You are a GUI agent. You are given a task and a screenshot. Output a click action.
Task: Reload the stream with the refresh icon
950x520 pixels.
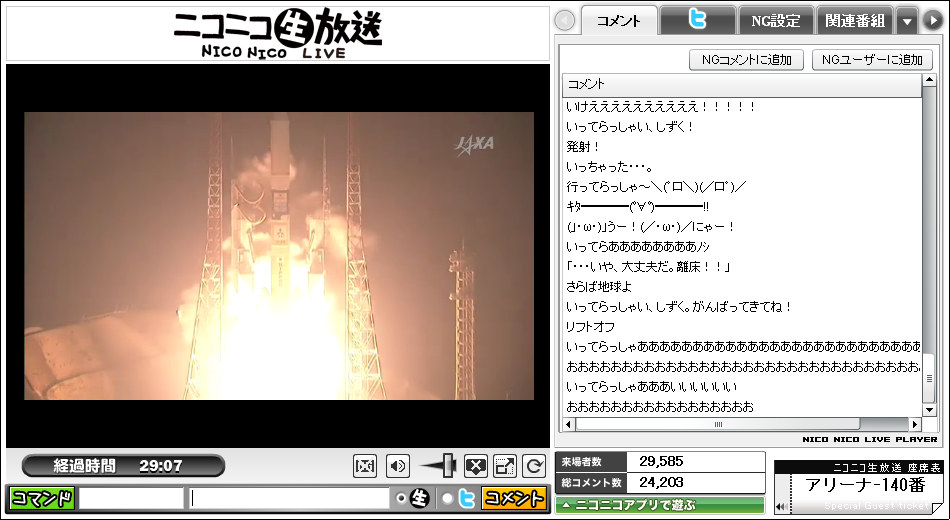pyautogui.click(x=534, y=466)
